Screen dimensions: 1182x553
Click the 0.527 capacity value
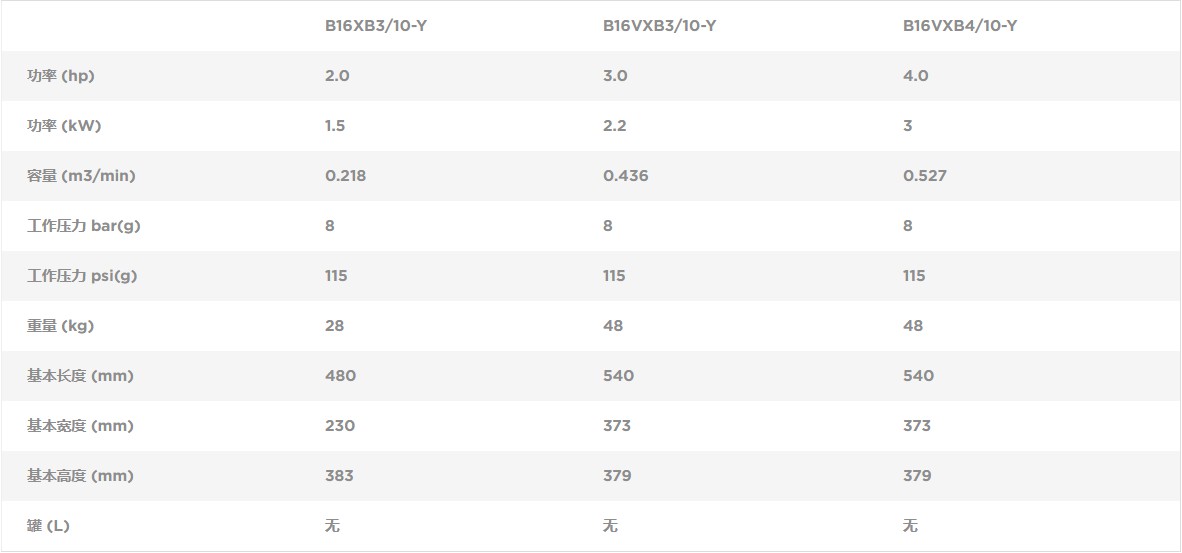click(925, 176)
